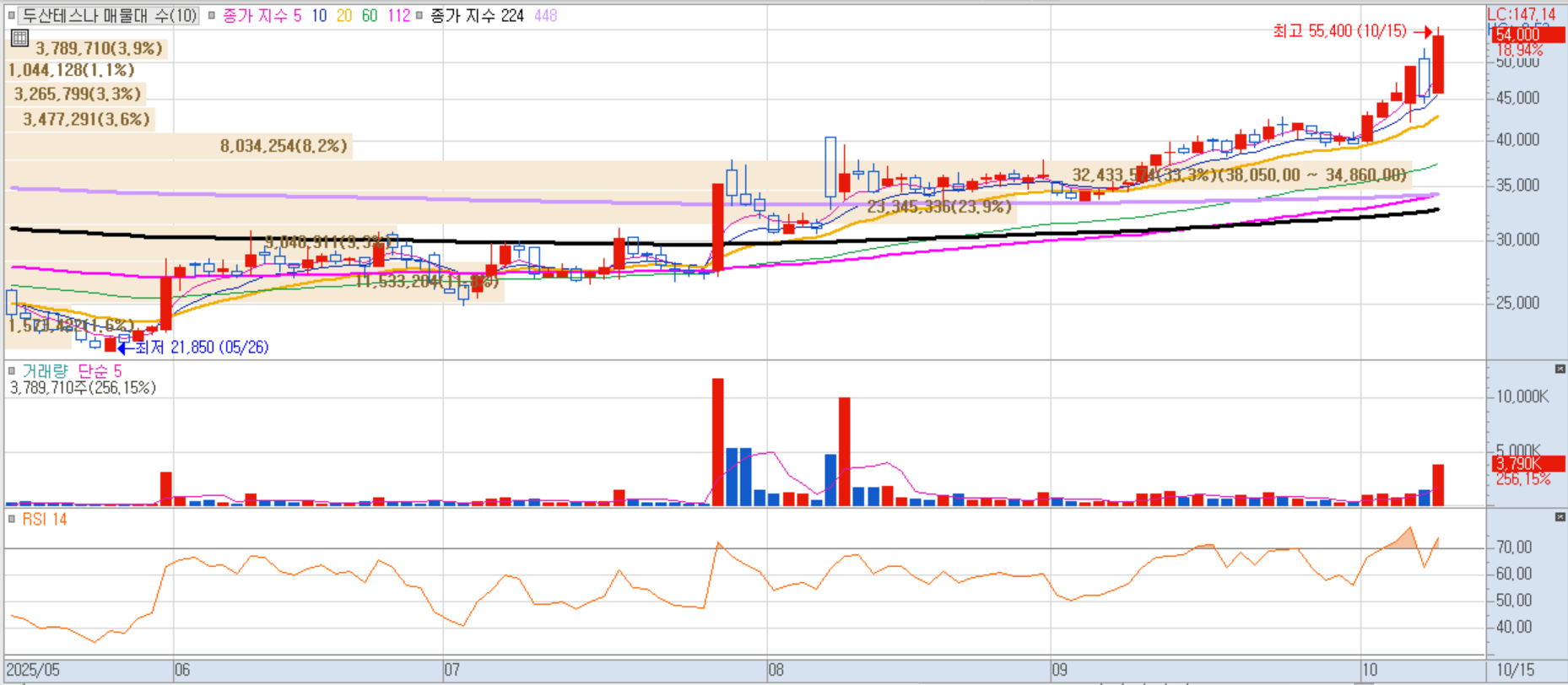1568x685 pixels.
Task: Click the LC:147.14 label
Action: click(1522, 14)
